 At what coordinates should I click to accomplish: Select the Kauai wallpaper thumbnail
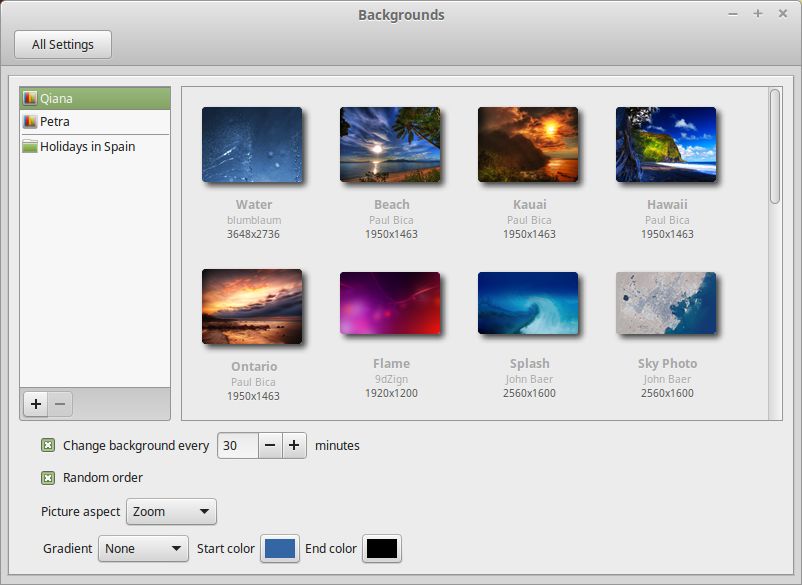point(528,145)
